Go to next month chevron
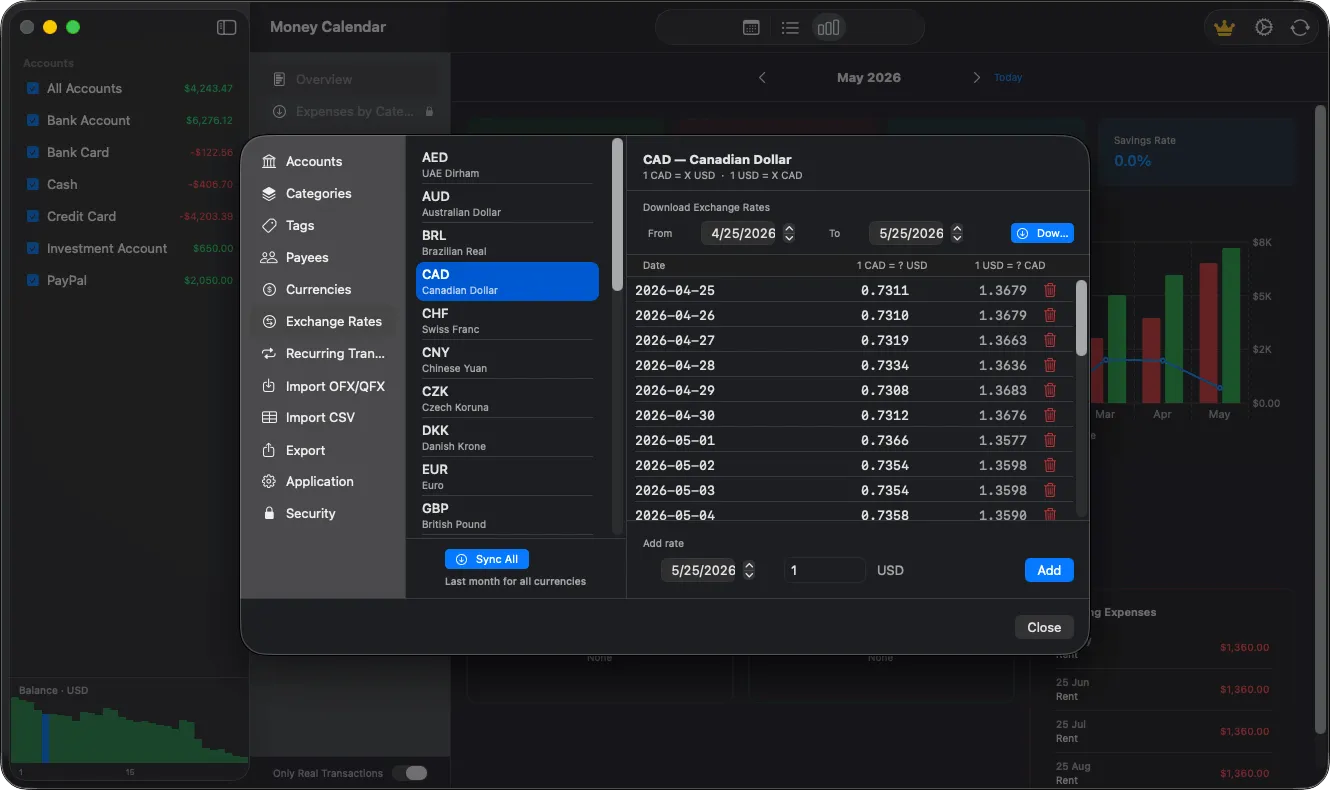Viewport: 1330px width, 790px height. (x=977, y=77)
